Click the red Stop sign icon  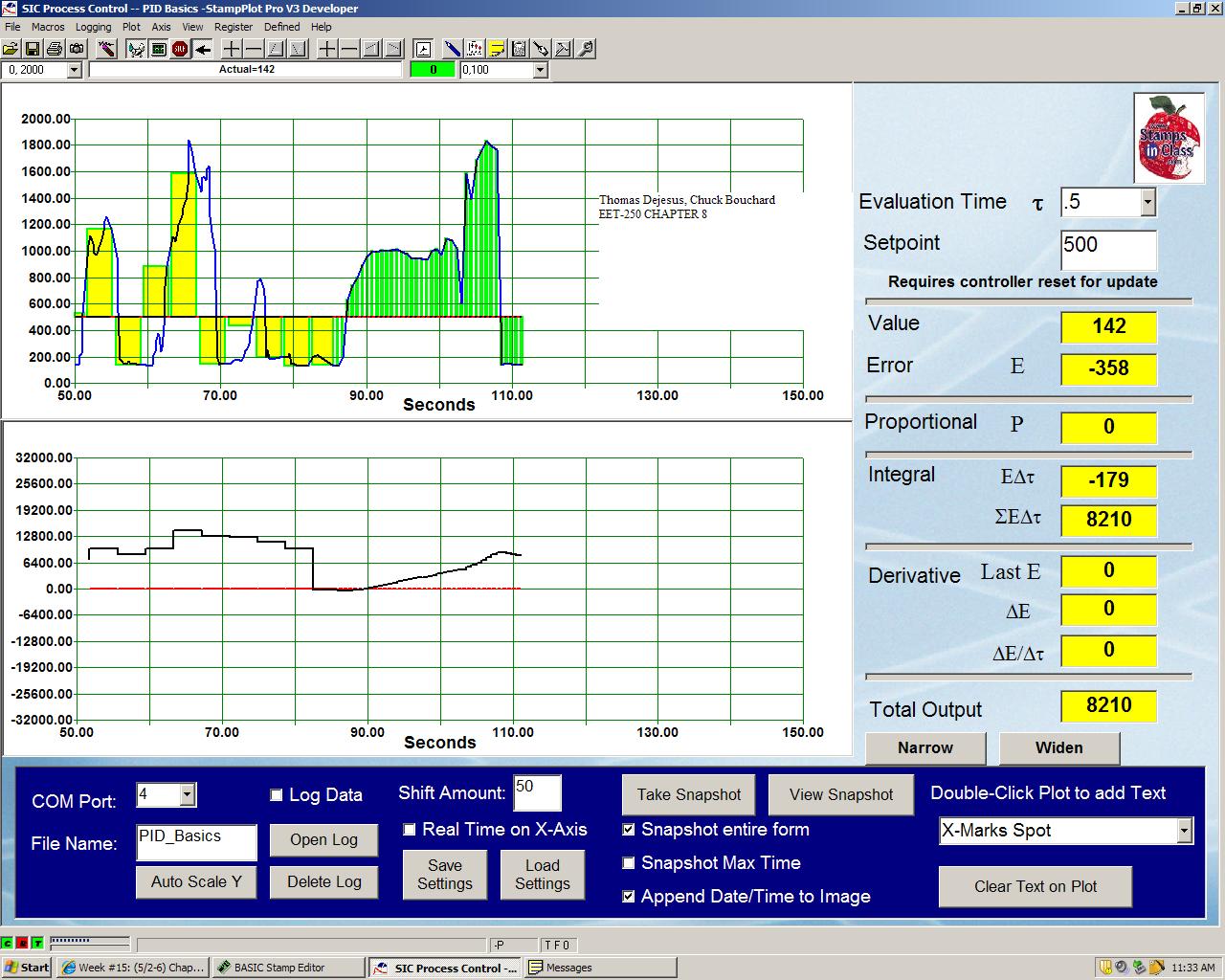coord(180,48)
